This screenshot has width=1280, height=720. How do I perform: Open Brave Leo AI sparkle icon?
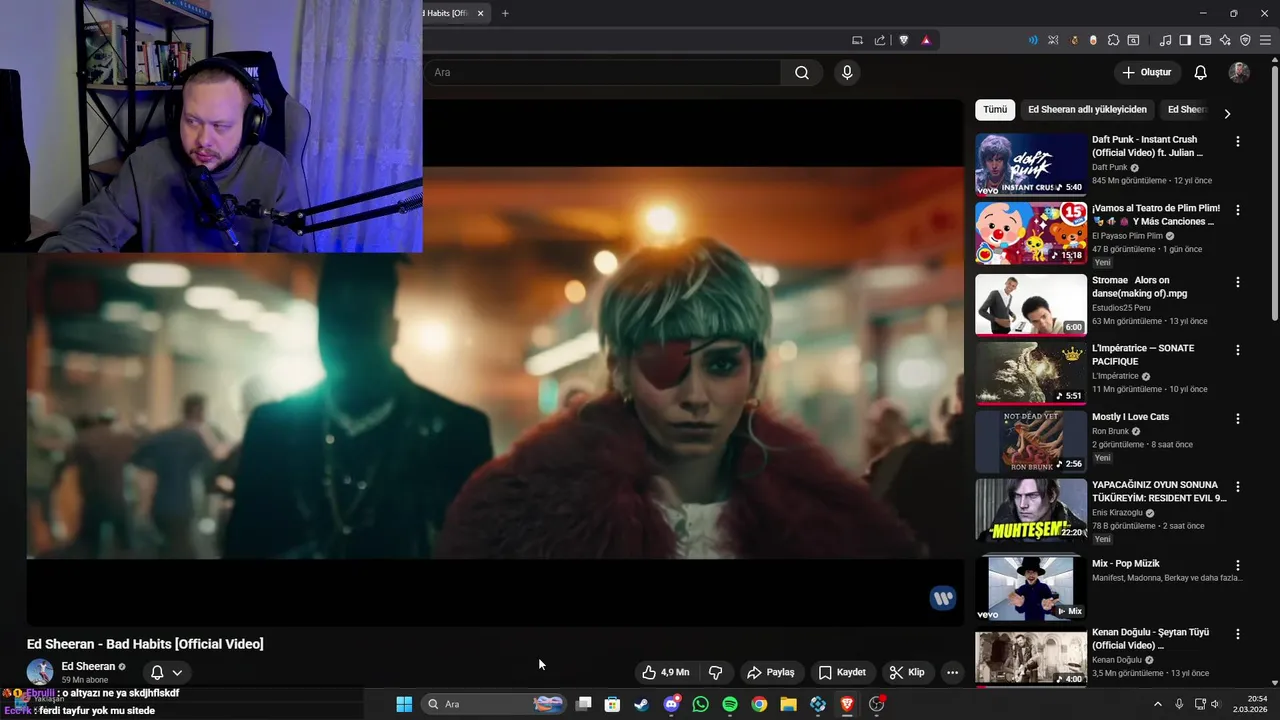[x=1225, y=40]
